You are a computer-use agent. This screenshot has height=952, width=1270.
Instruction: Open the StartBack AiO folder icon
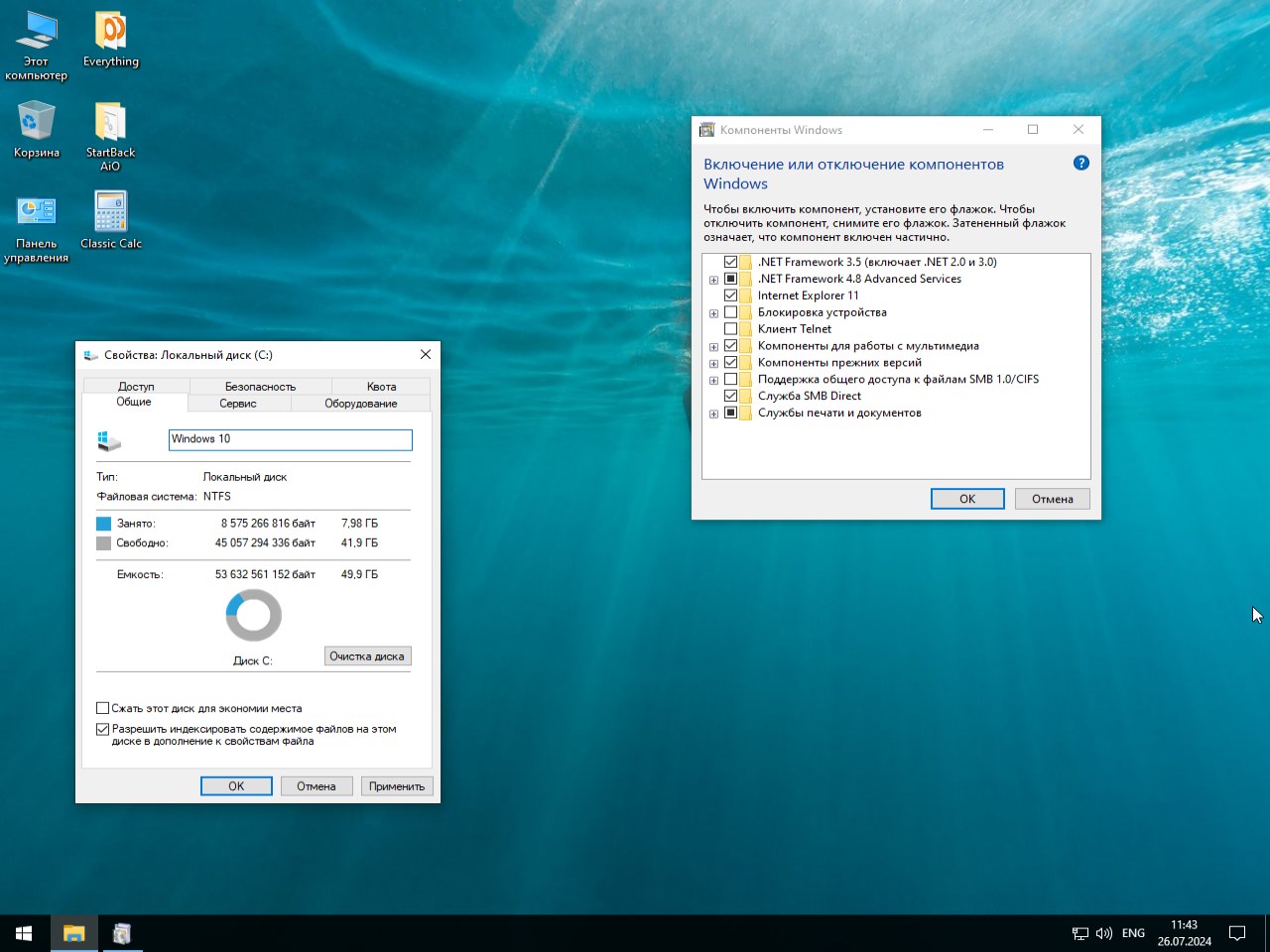[x=110, y=137]
